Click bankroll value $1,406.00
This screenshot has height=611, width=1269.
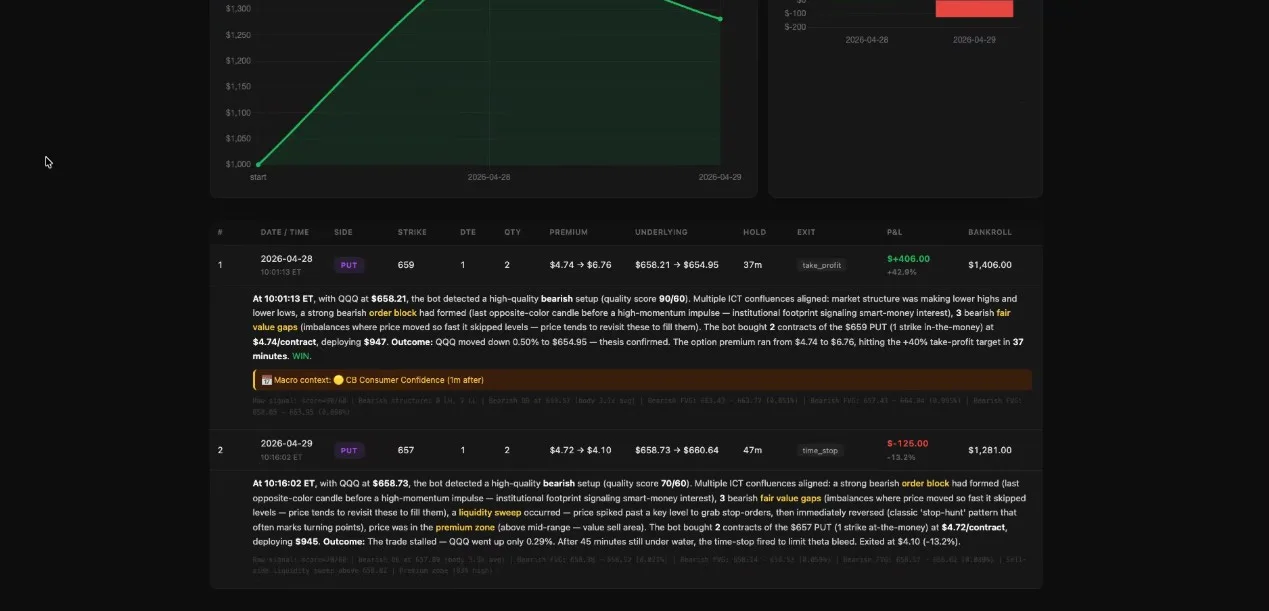(x=990, y=265)
